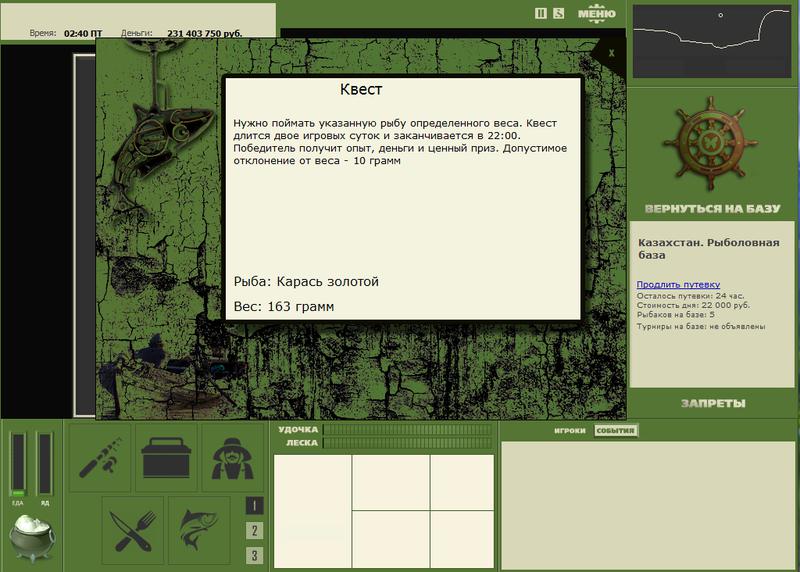
Task: Open the ЗАПРЕТЫ section
Action: click(712, 403)
